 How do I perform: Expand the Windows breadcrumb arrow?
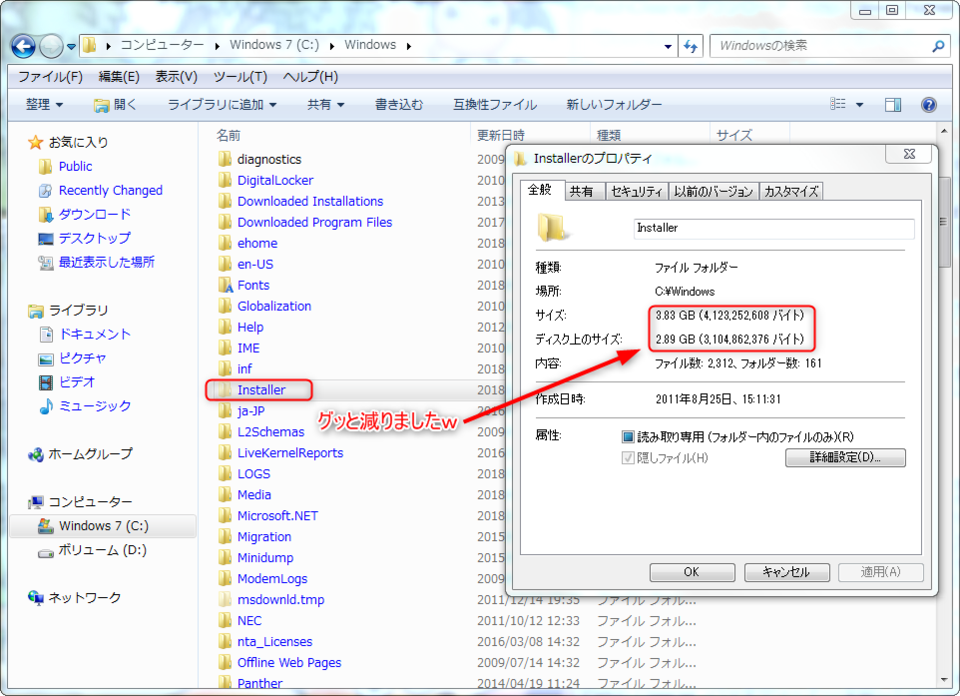coord(408,46)
